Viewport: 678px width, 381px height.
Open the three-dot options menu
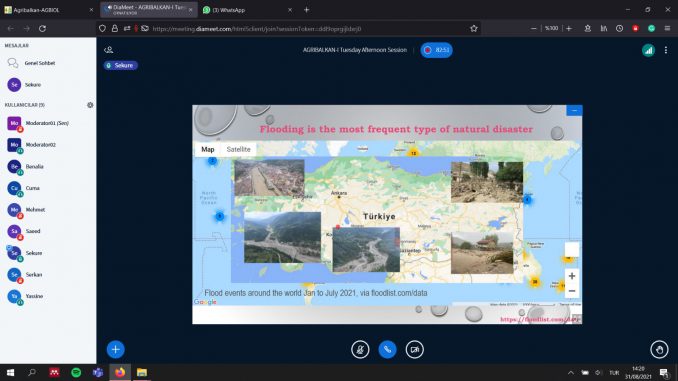tap(666, 50)
